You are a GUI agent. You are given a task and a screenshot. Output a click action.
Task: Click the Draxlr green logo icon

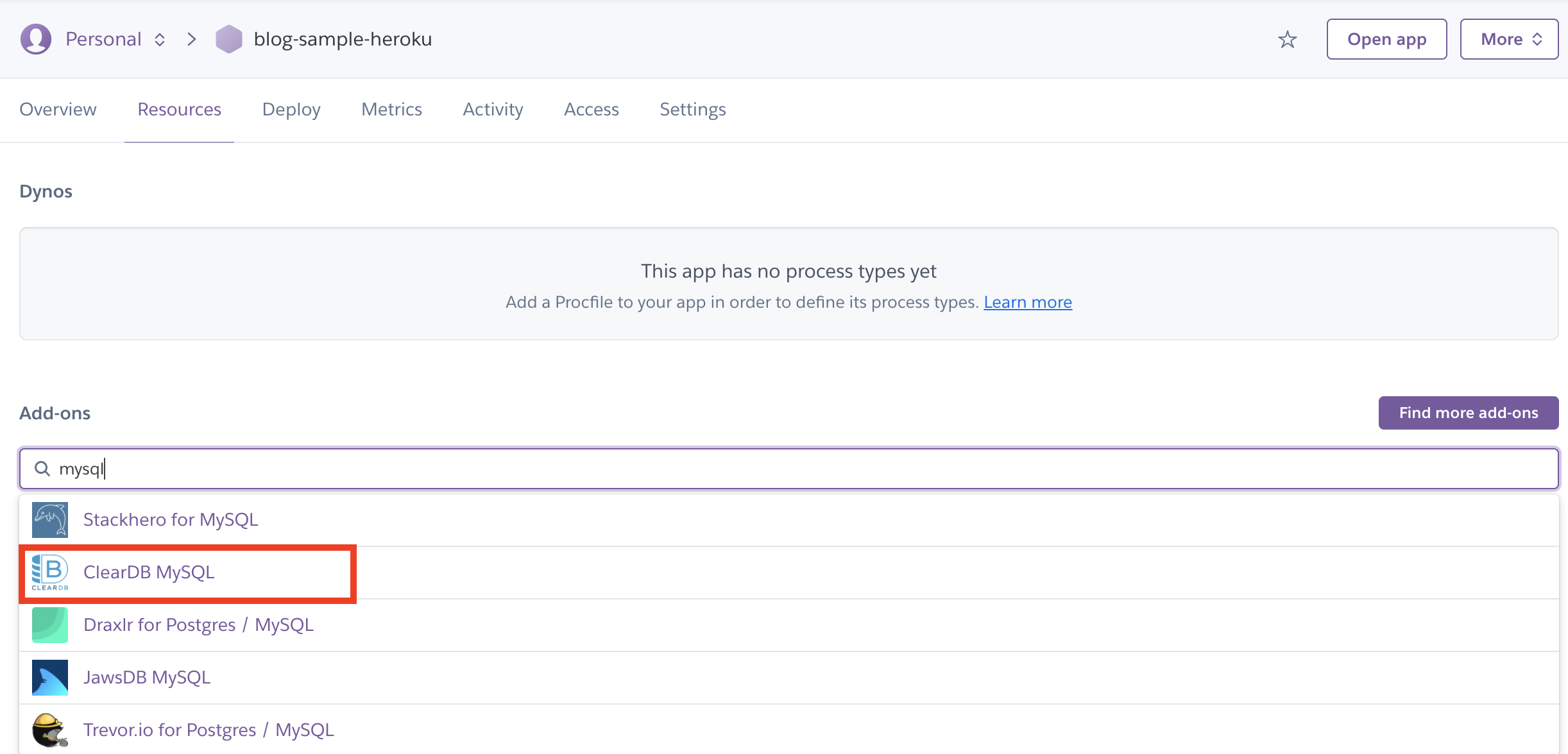(50, 624)
